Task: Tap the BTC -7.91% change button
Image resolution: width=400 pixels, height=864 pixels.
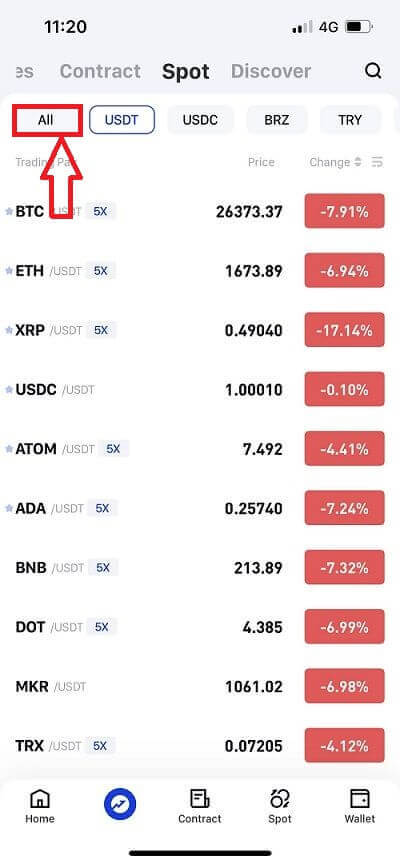Action: pos(344,211)
